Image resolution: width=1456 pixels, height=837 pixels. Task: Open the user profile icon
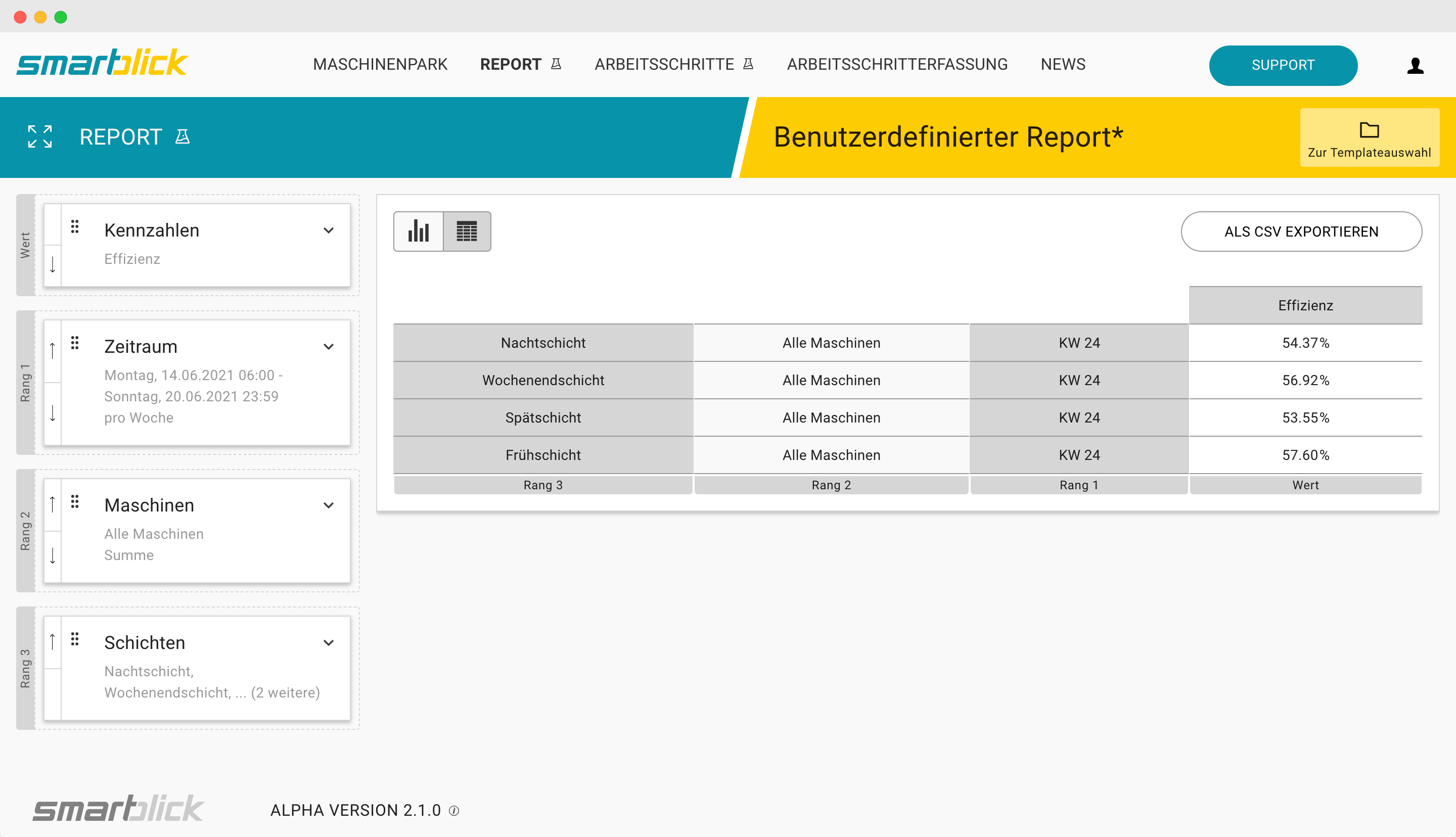[1415, 66]
